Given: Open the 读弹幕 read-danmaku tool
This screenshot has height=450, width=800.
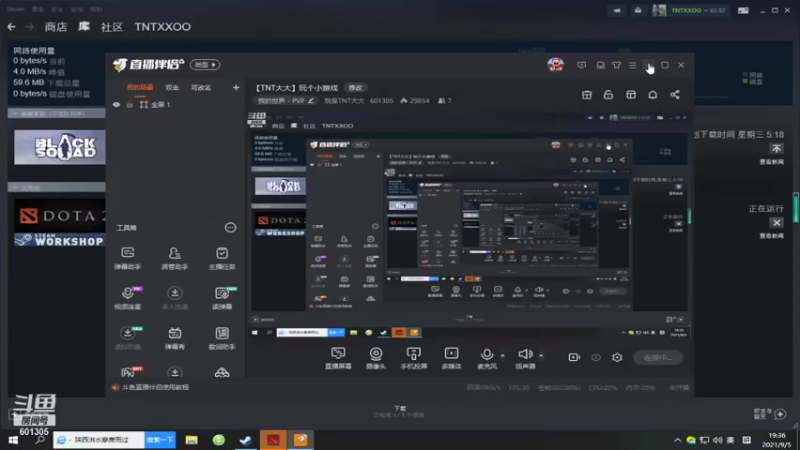Looking at the screenshot, I should pos(222,298).
